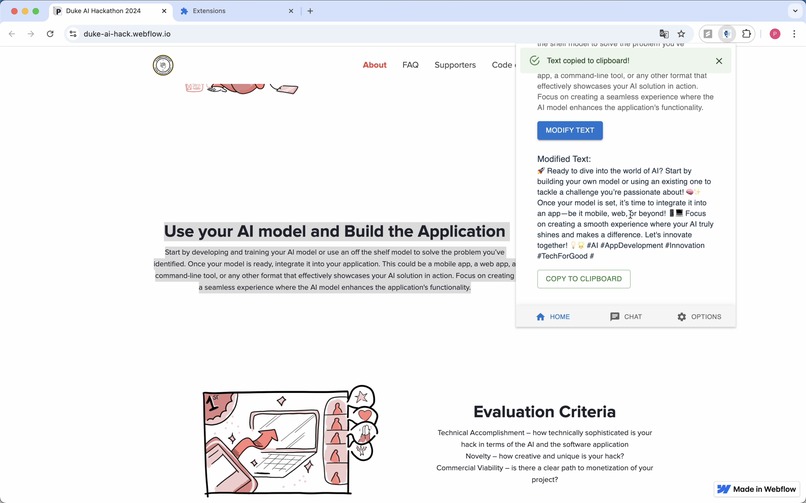Screen dimensions: 806x503
Task: Click the gear icon in popup footer
Action: pos(682,317)
